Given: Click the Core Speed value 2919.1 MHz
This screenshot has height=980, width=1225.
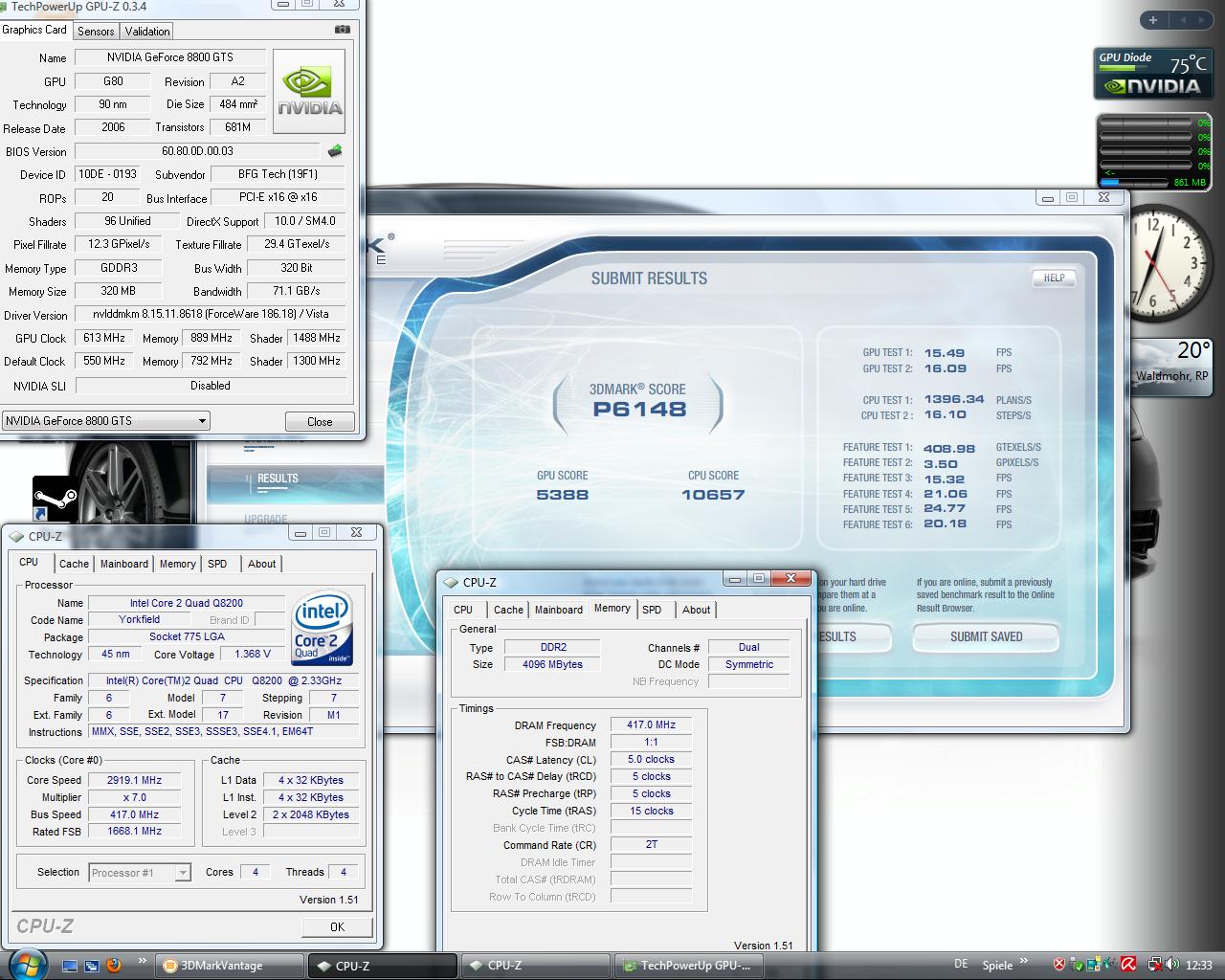Looking at the screenshot, I should (x=135, y=780).
